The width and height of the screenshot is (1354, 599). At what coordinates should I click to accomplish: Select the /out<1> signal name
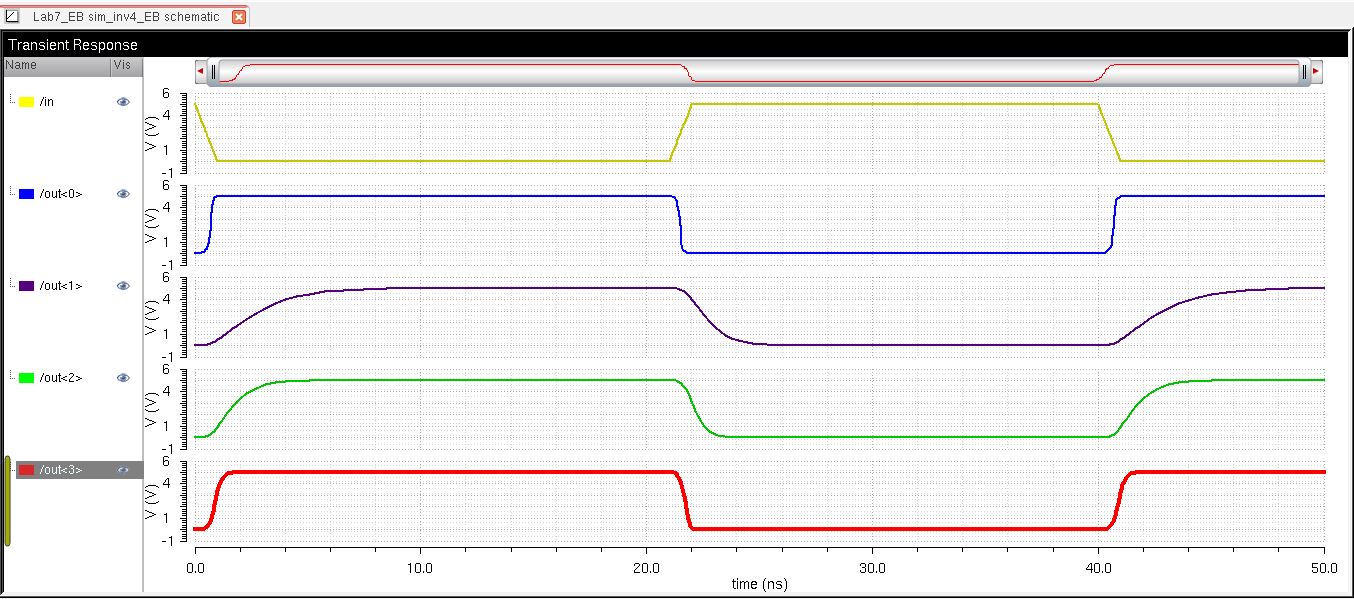[61, 286]
